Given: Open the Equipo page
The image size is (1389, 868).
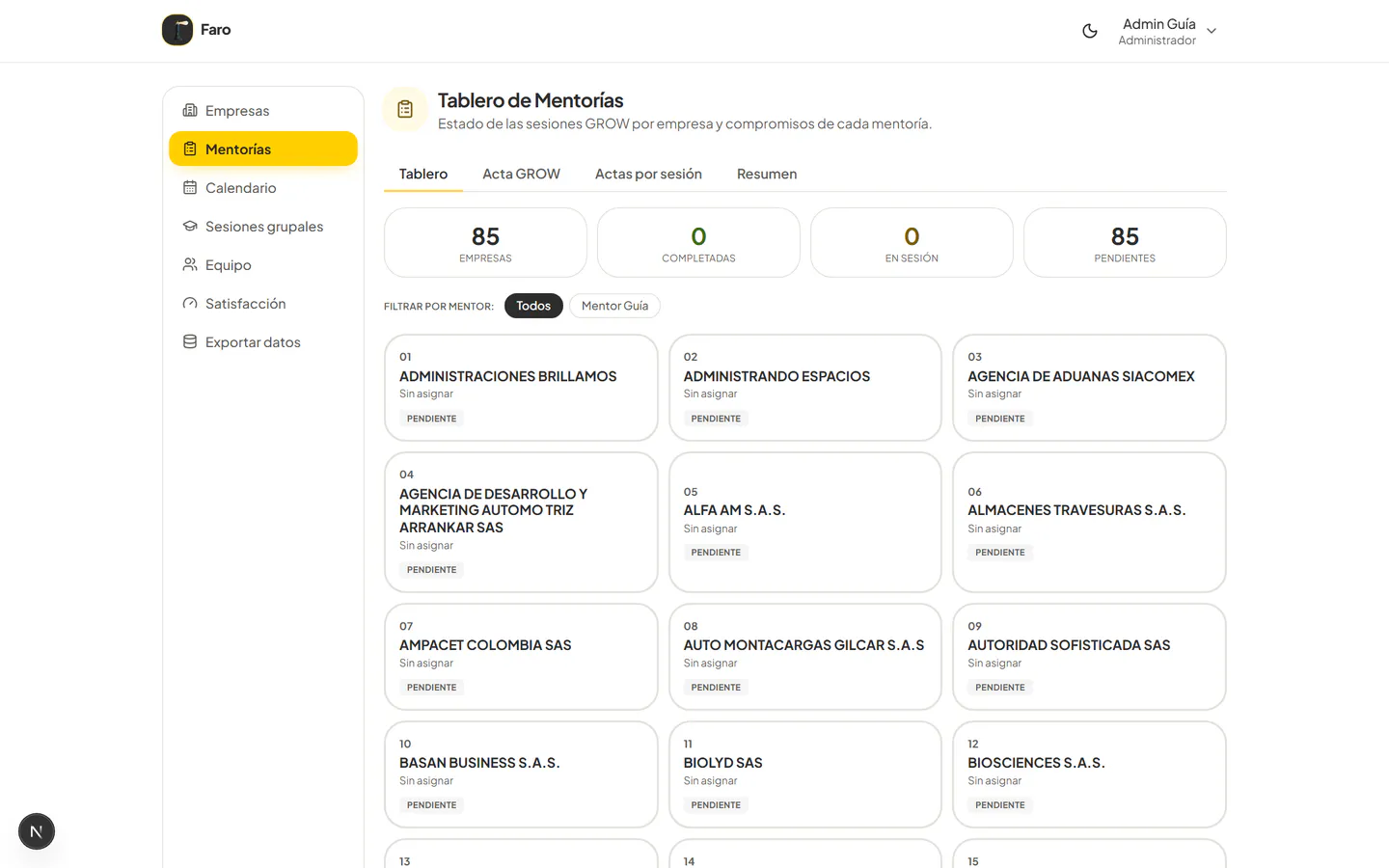Looking at the screenshot, I should pyautogui.click(x=263, y=264).
